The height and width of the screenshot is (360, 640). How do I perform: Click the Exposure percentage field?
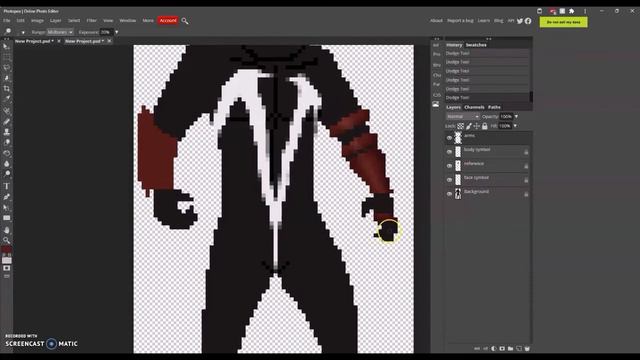point(106,32)
